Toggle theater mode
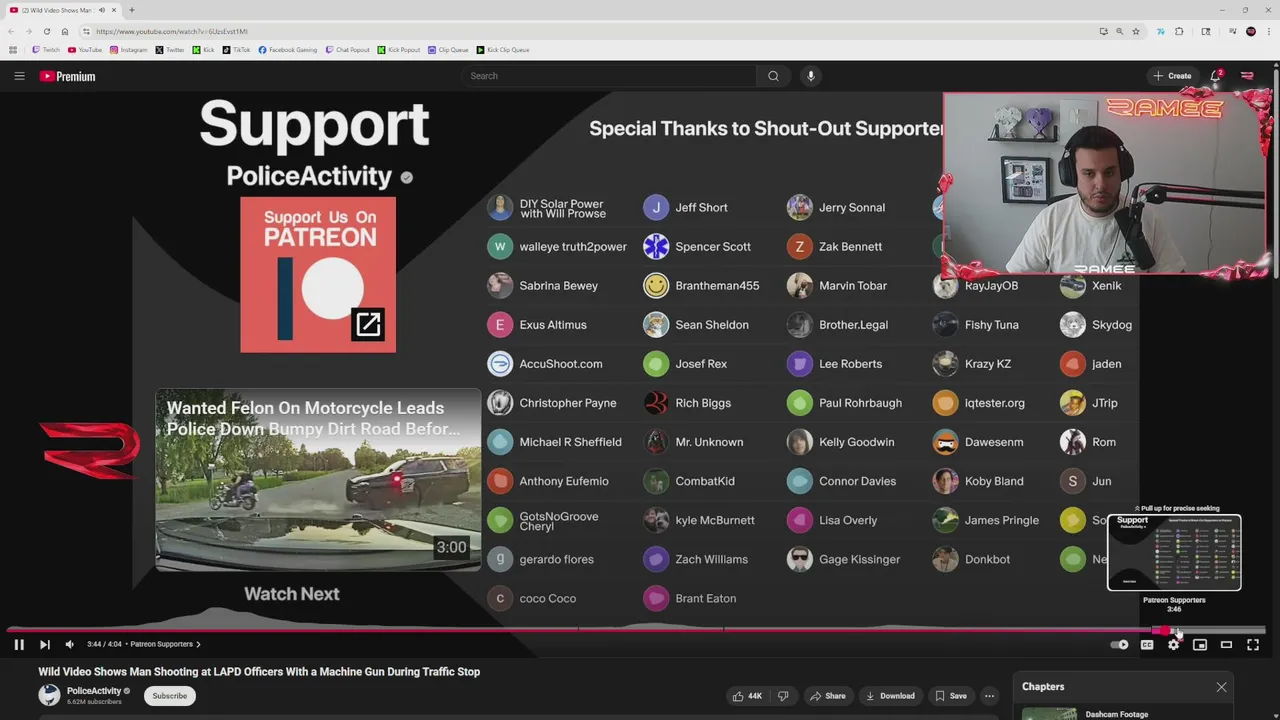 1226,645
